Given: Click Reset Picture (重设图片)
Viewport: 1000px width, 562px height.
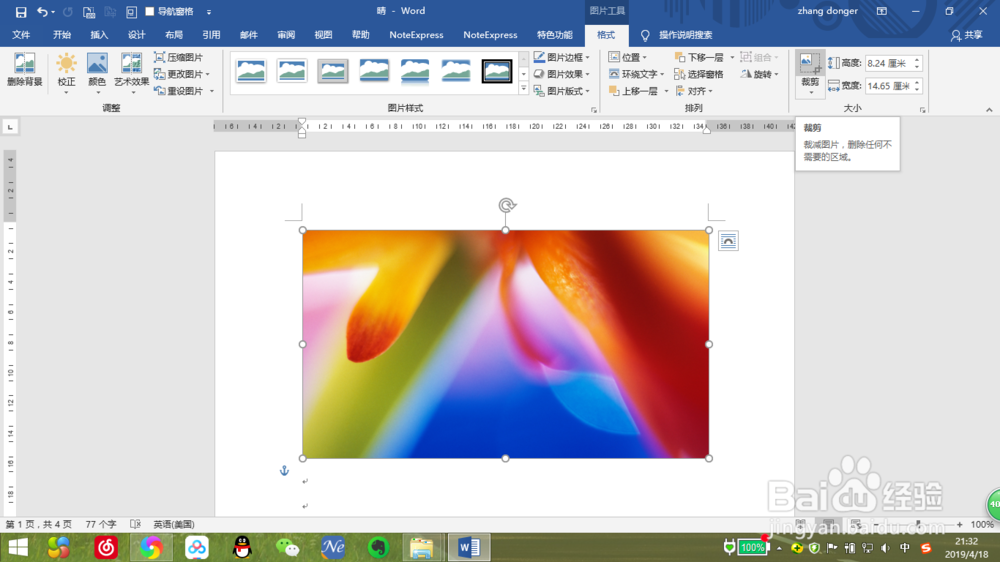Looking at the screenshot, I should 182,91.
